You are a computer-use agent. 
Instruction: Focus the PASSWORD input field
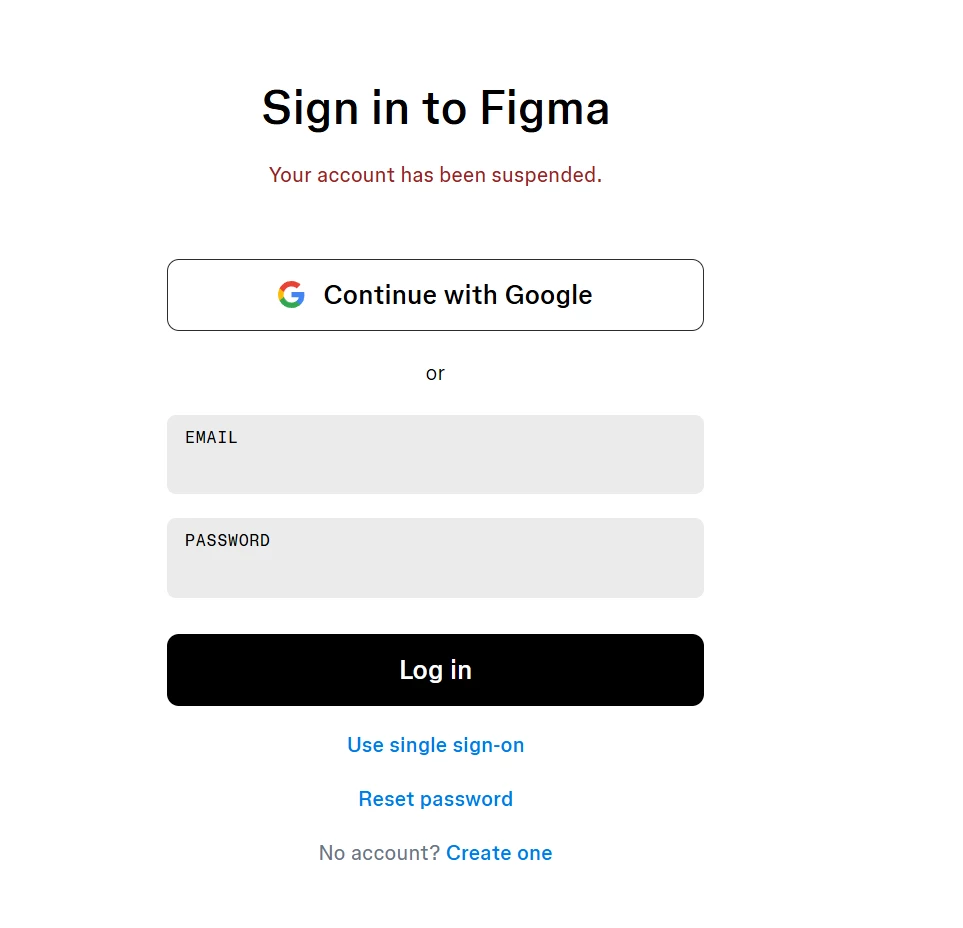click(x=435, y=558)
